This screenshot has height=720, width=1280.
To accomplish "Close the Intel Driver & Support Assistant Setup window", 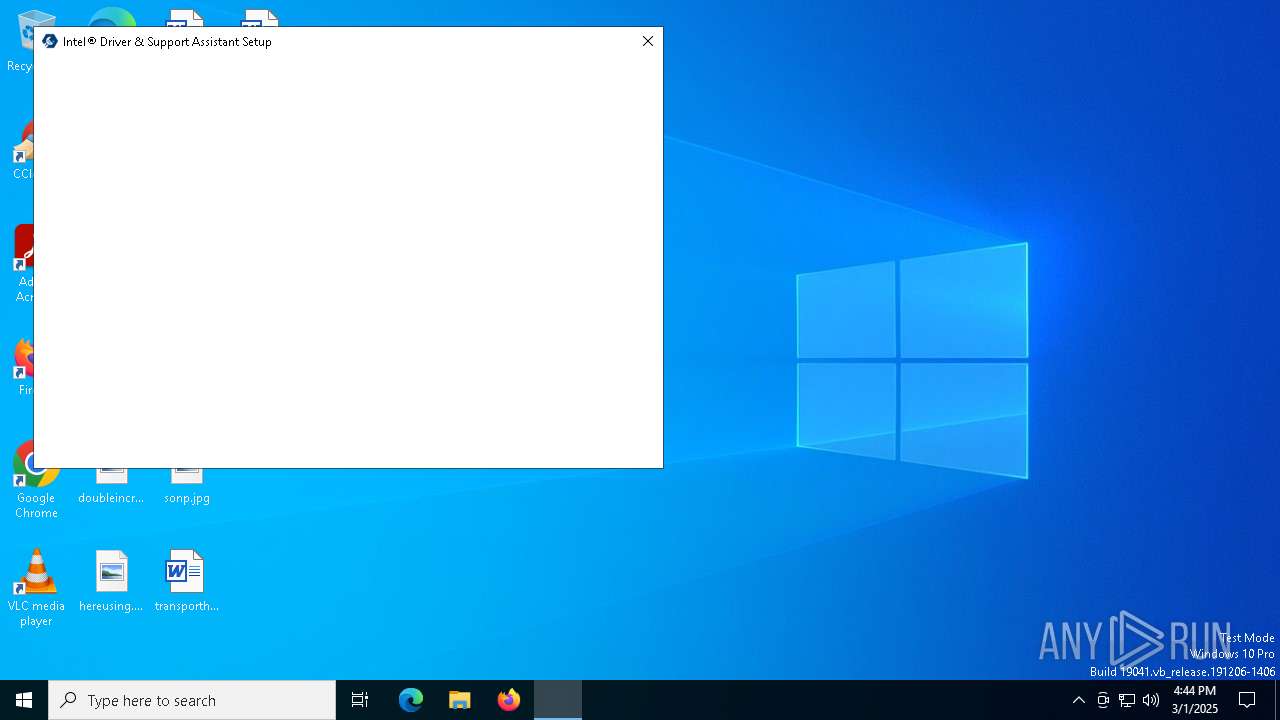I will pos(648,41).
